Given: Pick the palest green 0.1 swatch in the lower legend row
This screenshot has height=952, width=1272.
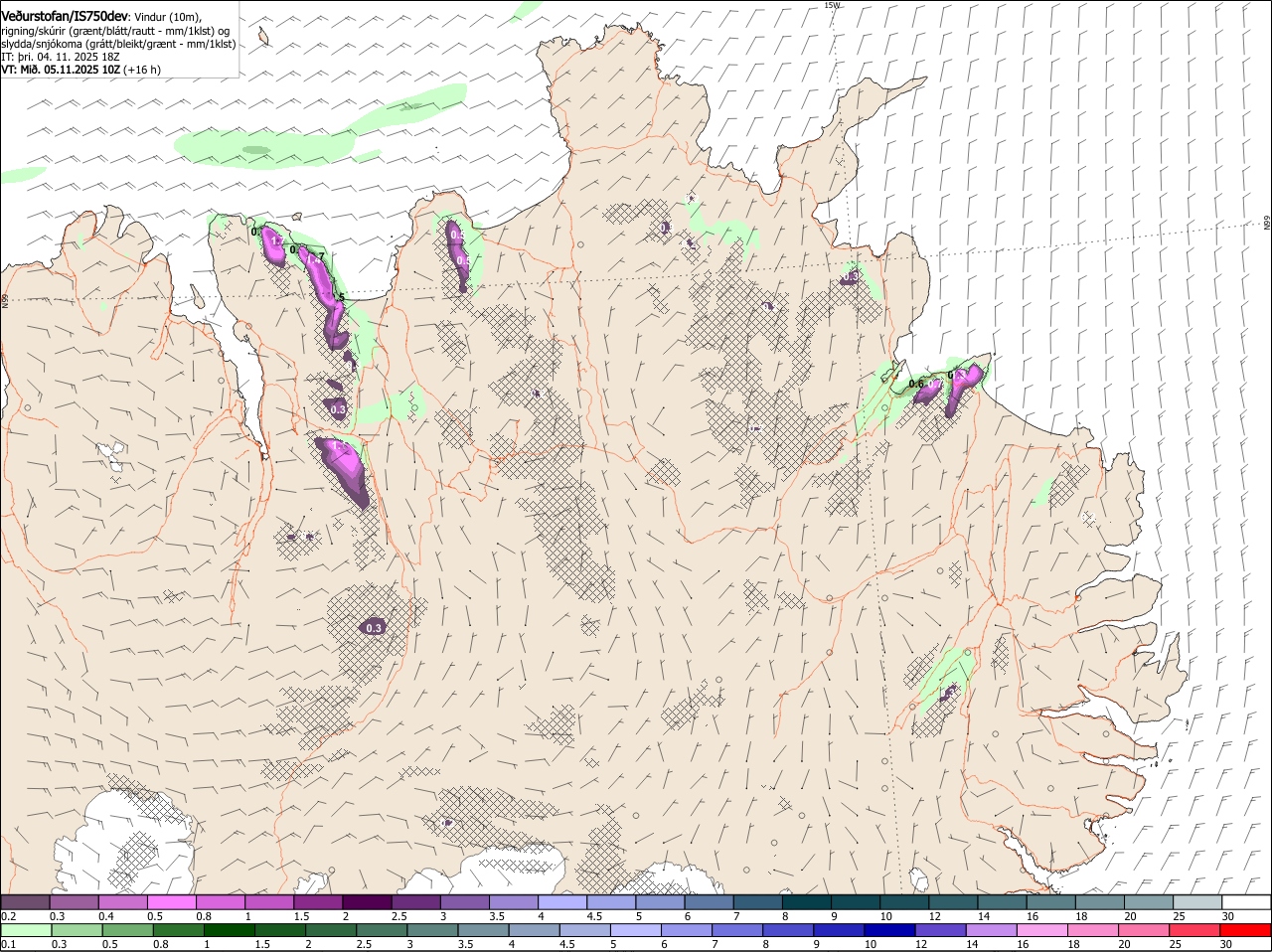Looking at the screenshot, I should pyautogui.click(x=26, y=930).
